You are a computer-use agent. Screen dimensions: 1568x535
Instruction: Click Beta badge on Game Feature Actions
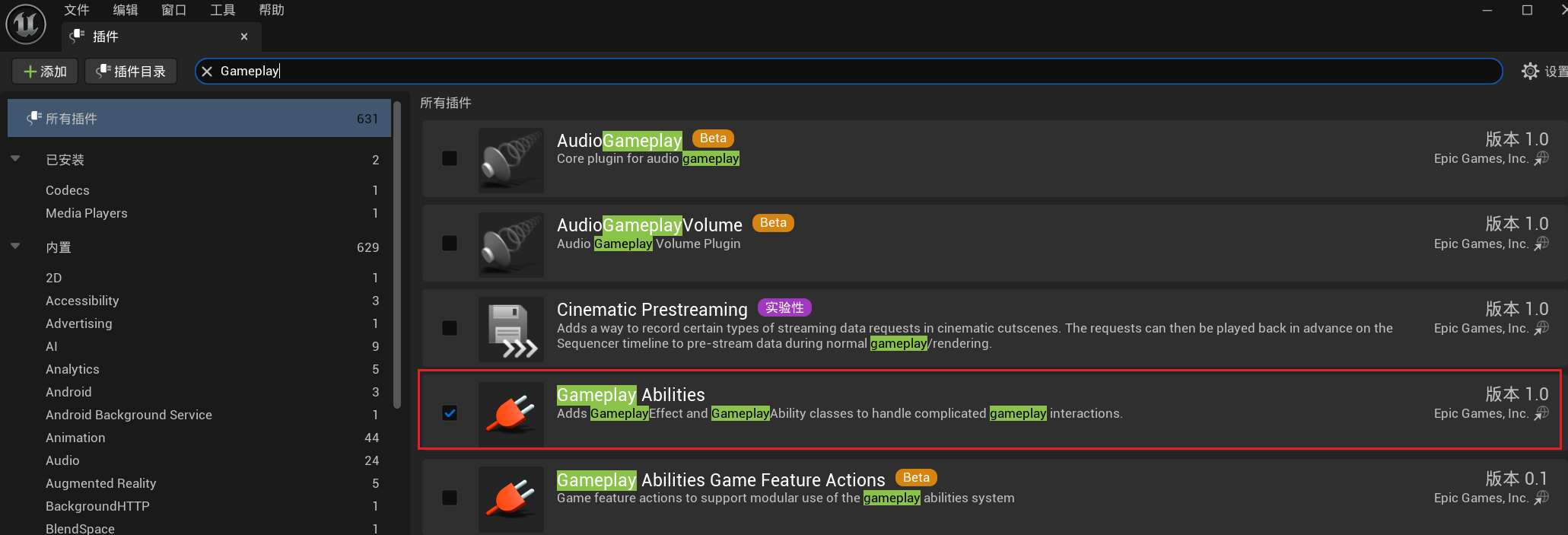point(916,478)
